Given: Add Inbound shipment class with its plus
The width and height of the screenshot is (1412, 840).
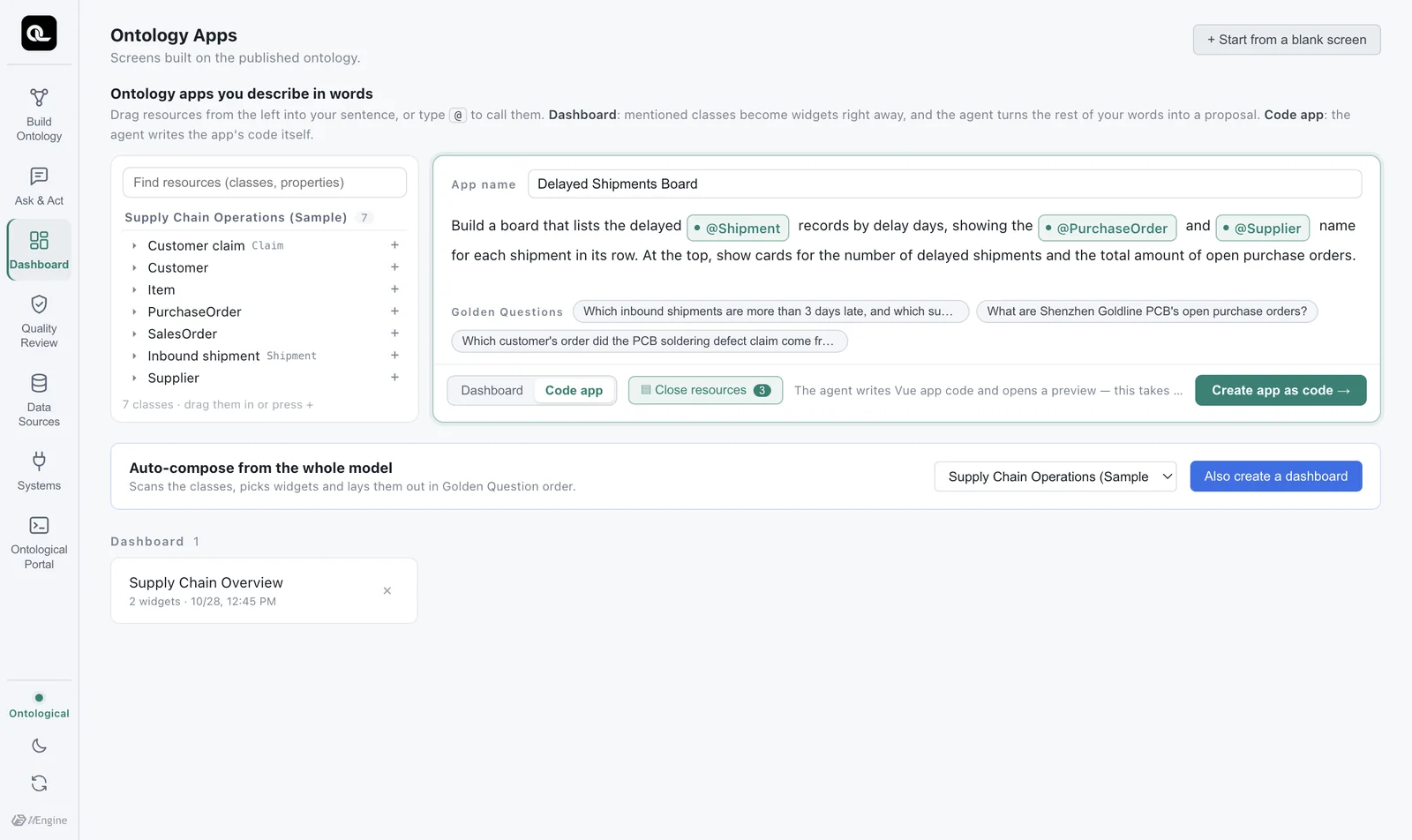Looking at the screenshot, I should [394, 356].
